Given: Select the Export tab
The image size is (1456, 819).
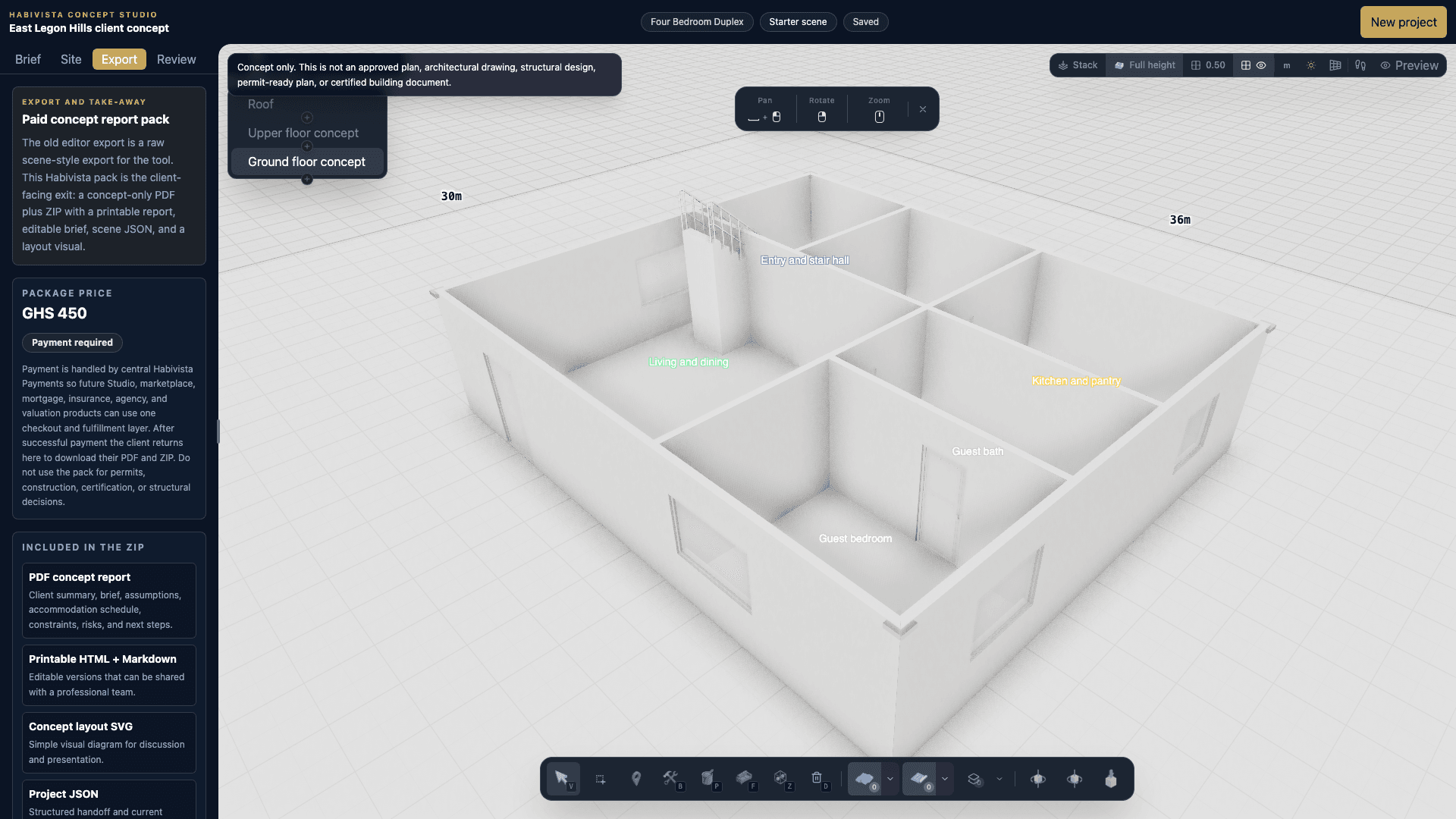Looking at the screenshot, I should point(119,59).
